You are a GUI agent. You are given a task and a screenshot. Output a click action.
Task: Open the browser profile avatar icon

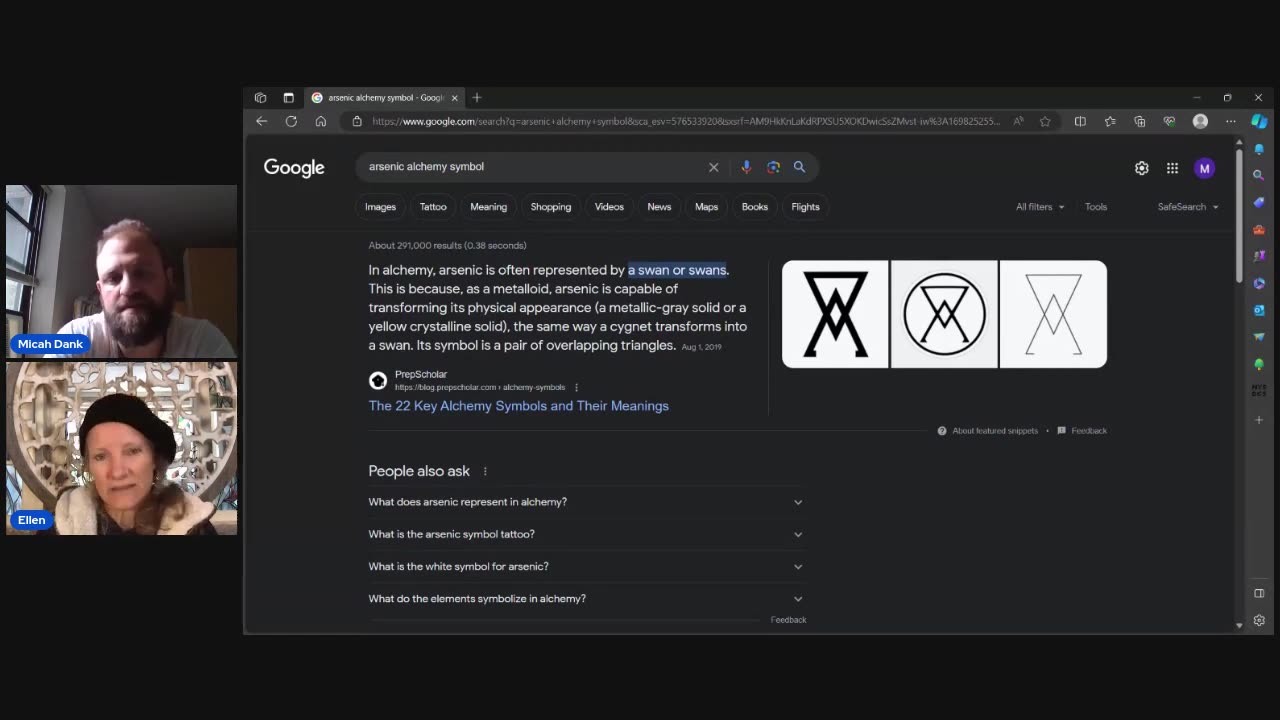pyautogui.click(x=1200, y=121)
